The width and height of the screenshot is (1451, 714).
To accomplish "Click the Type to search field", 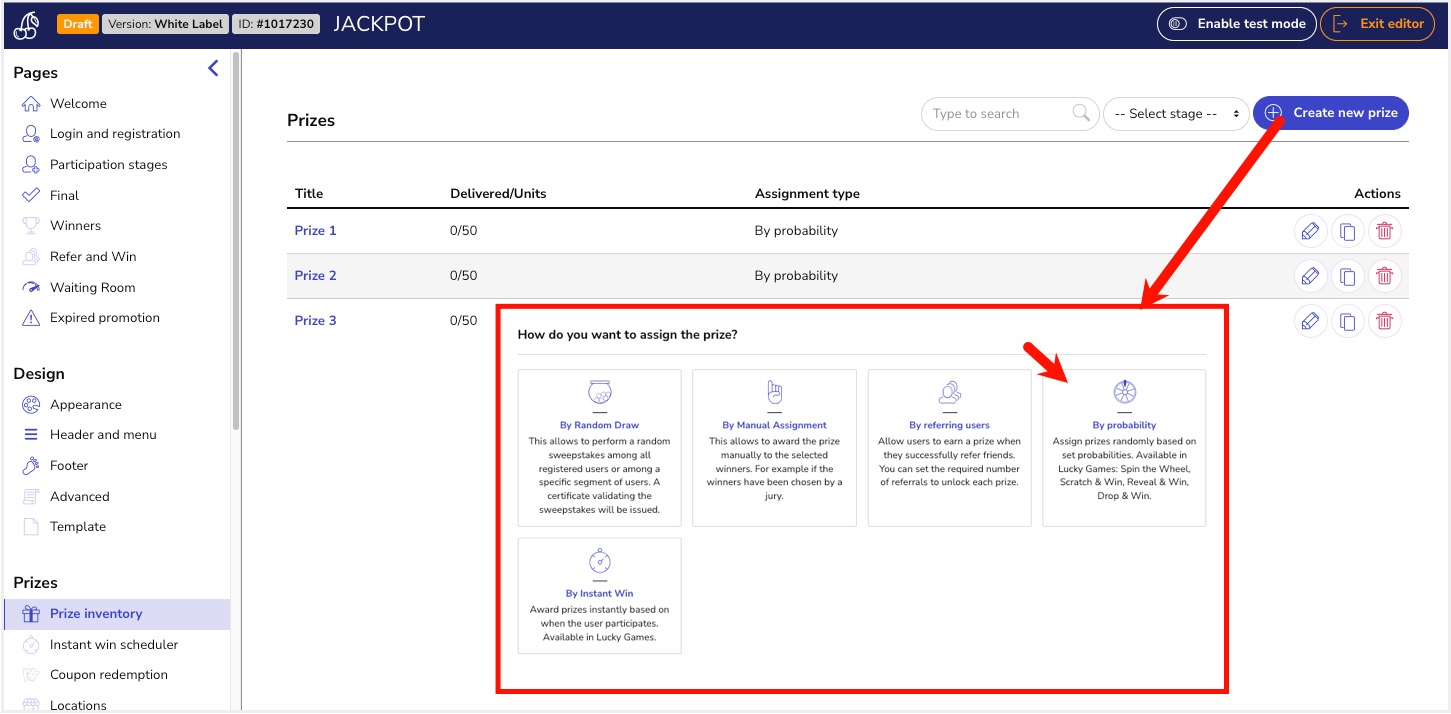I will coord(1000,113).
